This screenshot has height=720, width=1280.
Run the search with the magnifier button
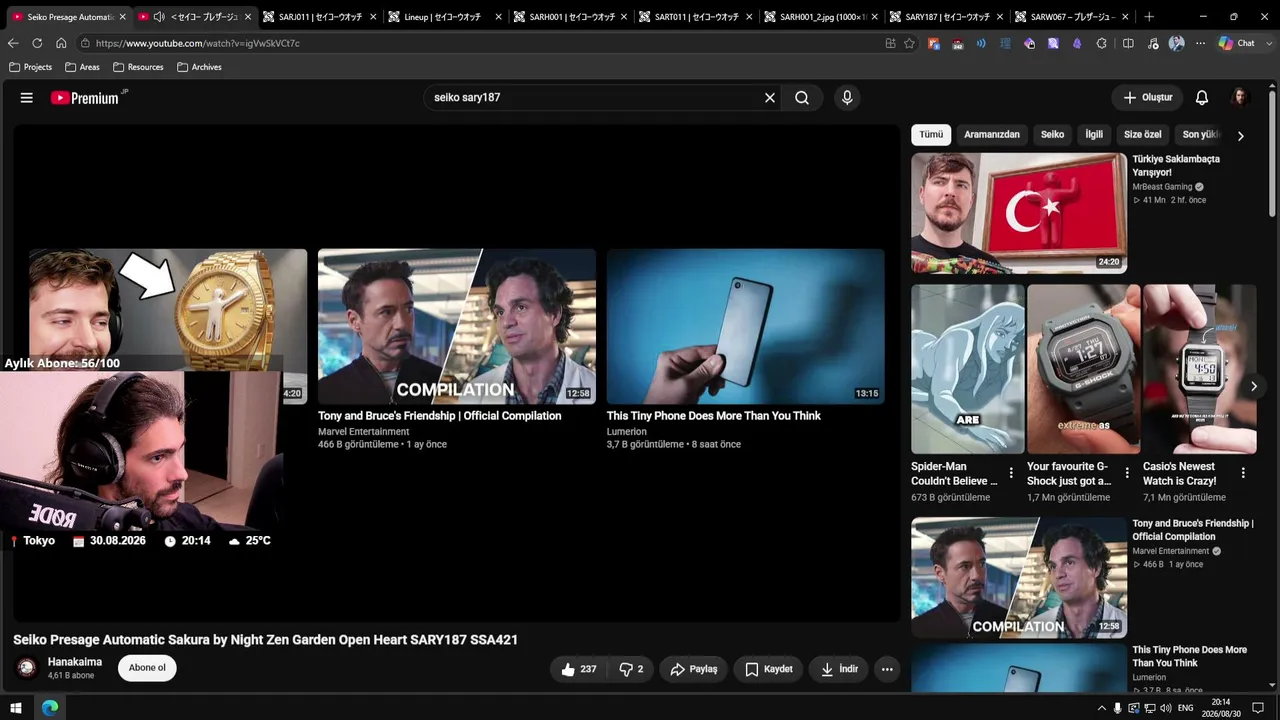(802, 98)
